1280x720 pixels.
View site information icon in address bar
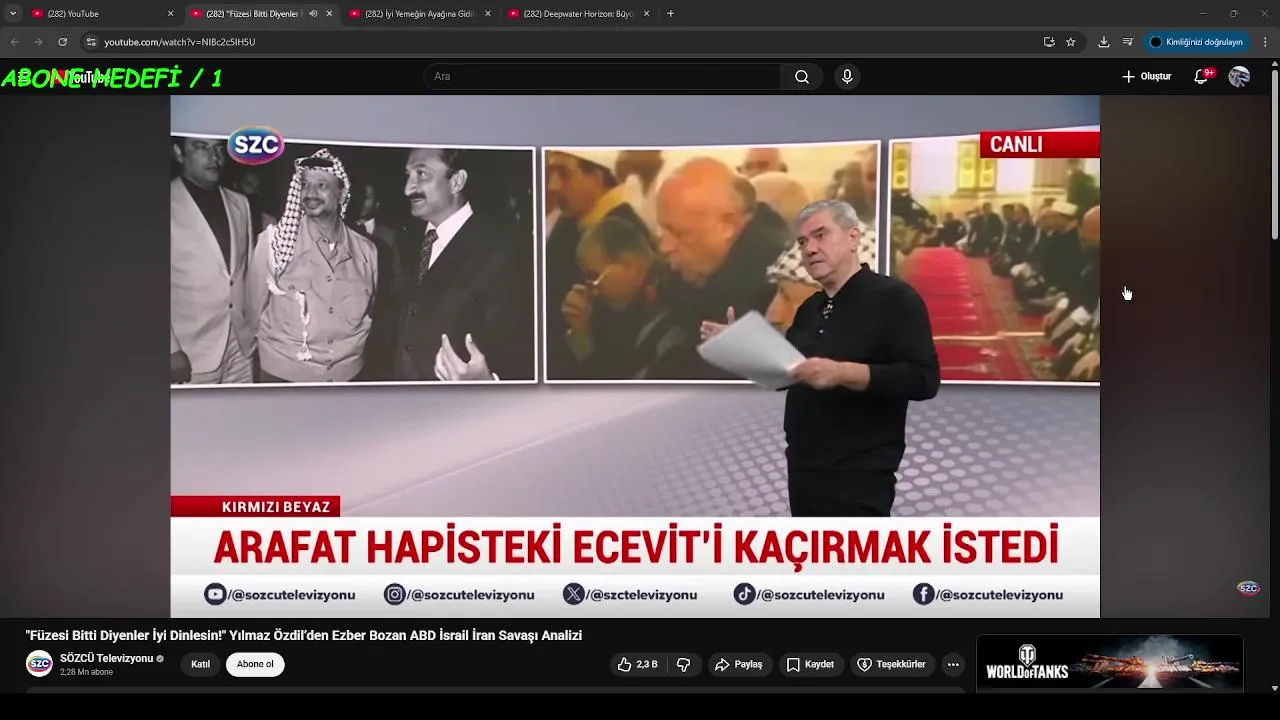[91, 42]
